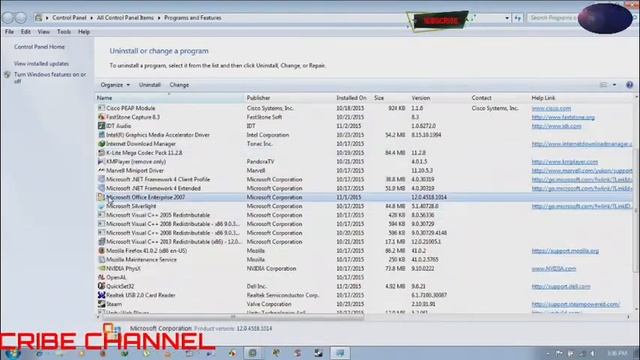Image resolution: width=640 pixels, height=360 pixels.
Task: Click the horizontal scrollbar right arrow
Action: 628,317
